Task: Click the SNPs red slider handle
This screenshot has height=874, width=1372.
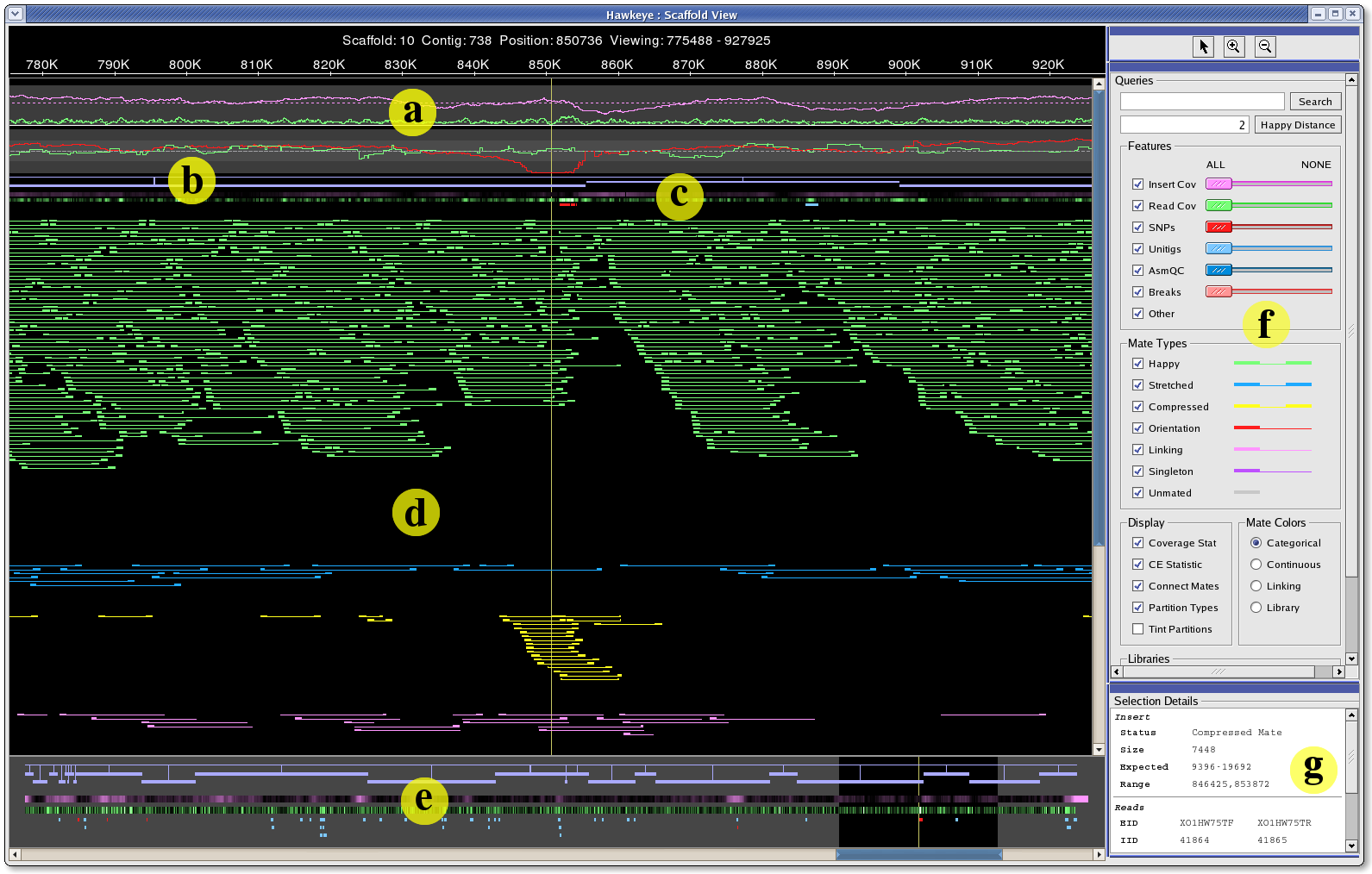Action: [x=1218, y=228]
